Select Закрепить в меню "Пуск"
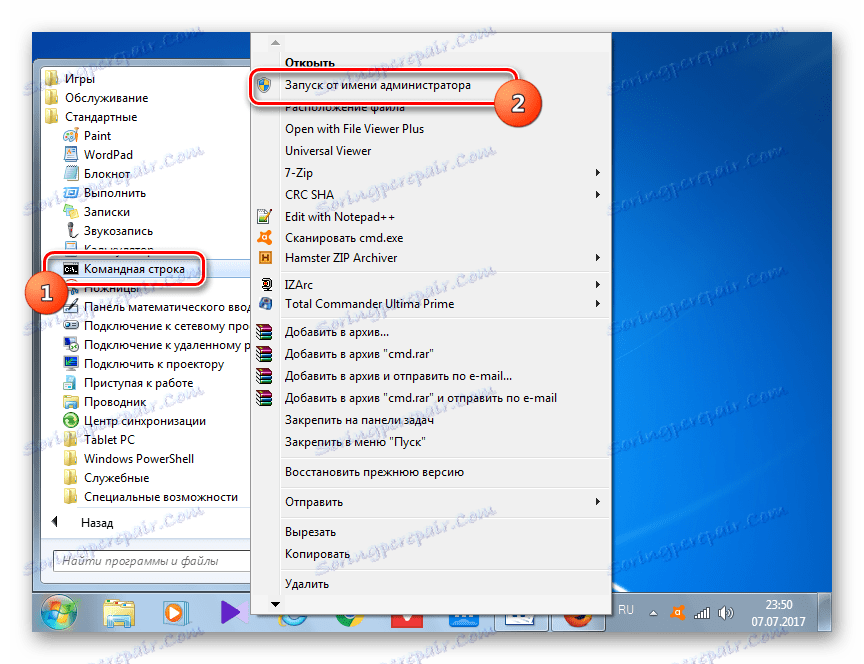 click(355, 442)
